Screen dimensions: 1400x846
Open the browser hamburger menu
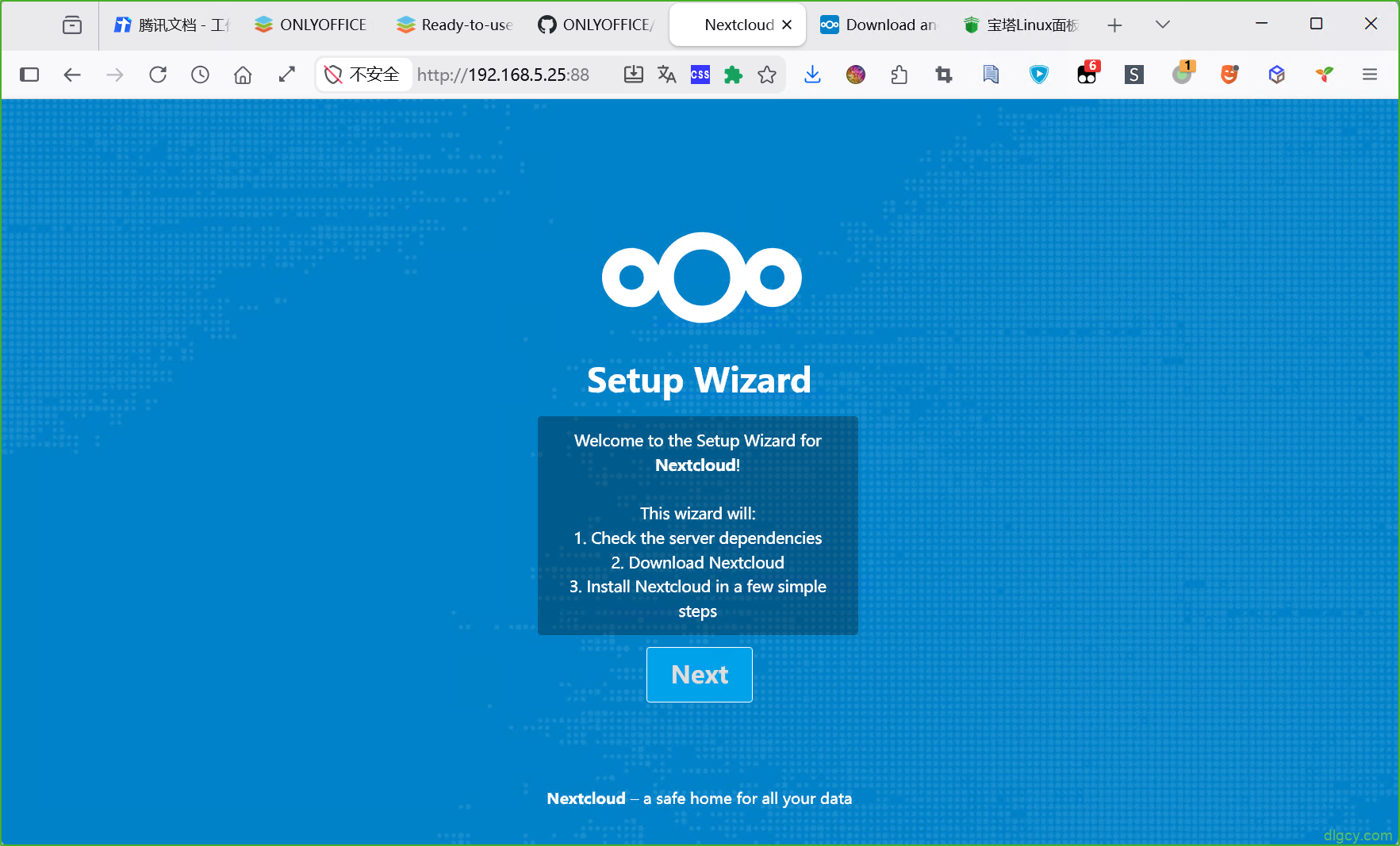[x=1370, y=75]
